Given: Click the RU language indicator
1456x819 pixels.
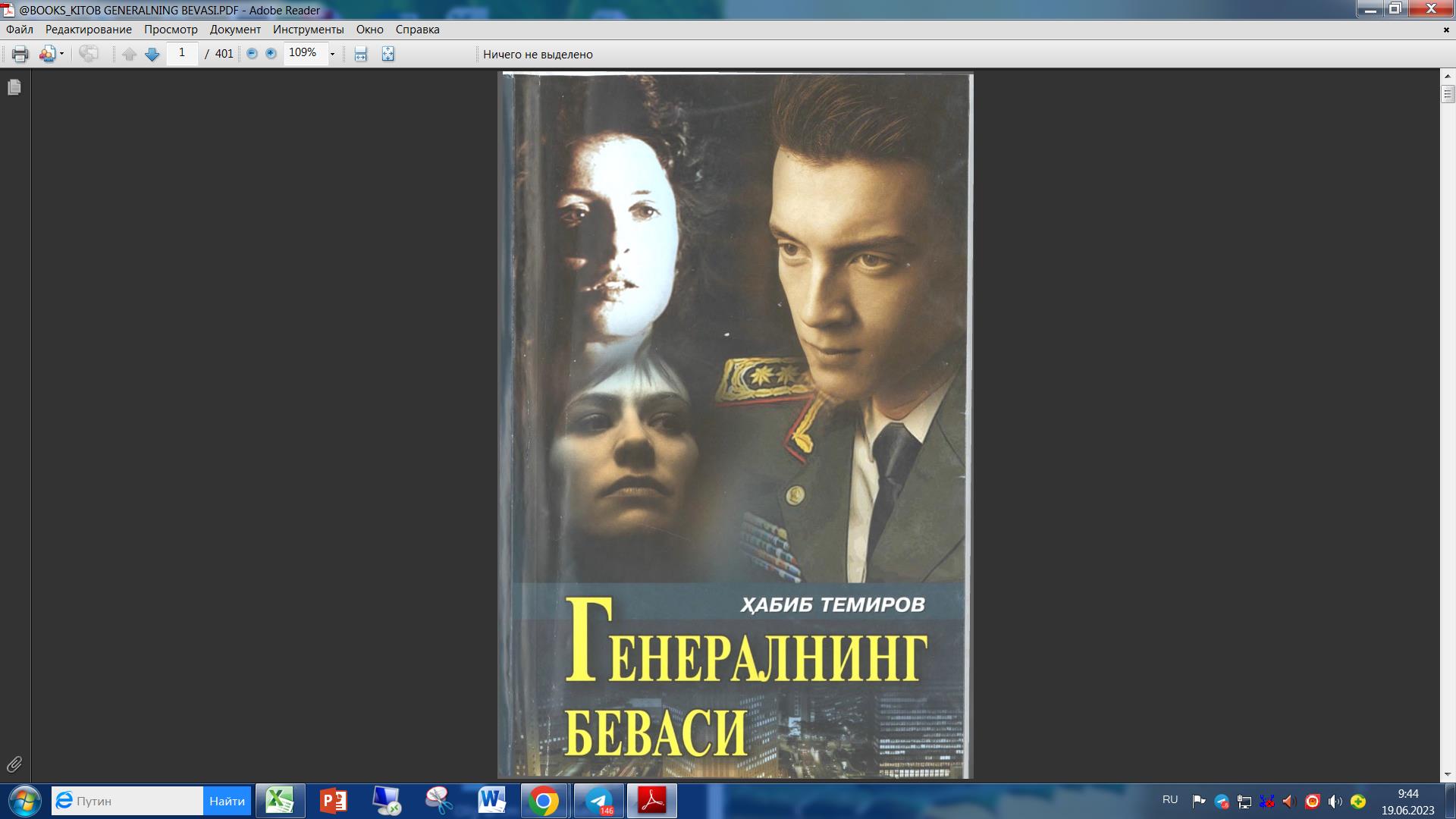Looking at the screenshot, I should [1170, 800].
